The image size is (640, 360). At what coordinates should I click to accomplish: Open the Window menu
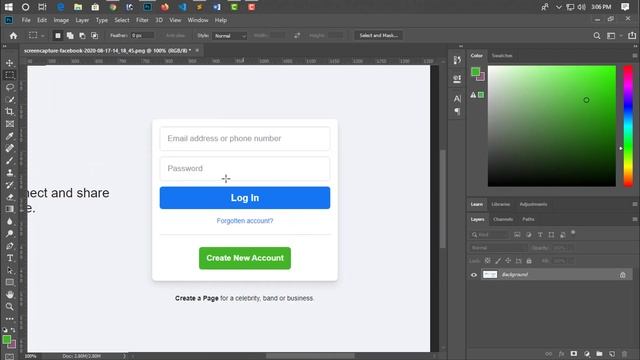[x=198, y=20]
